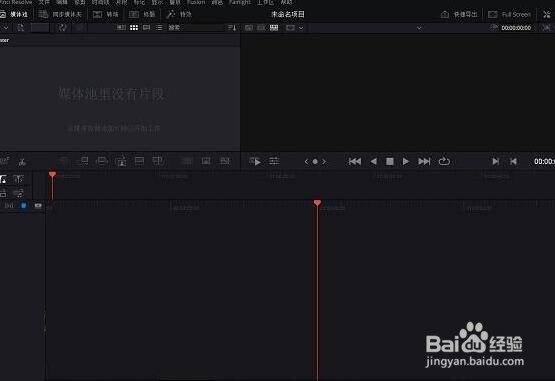
Task: Switch media pool to list view
Action: click(x=159, y=28)
